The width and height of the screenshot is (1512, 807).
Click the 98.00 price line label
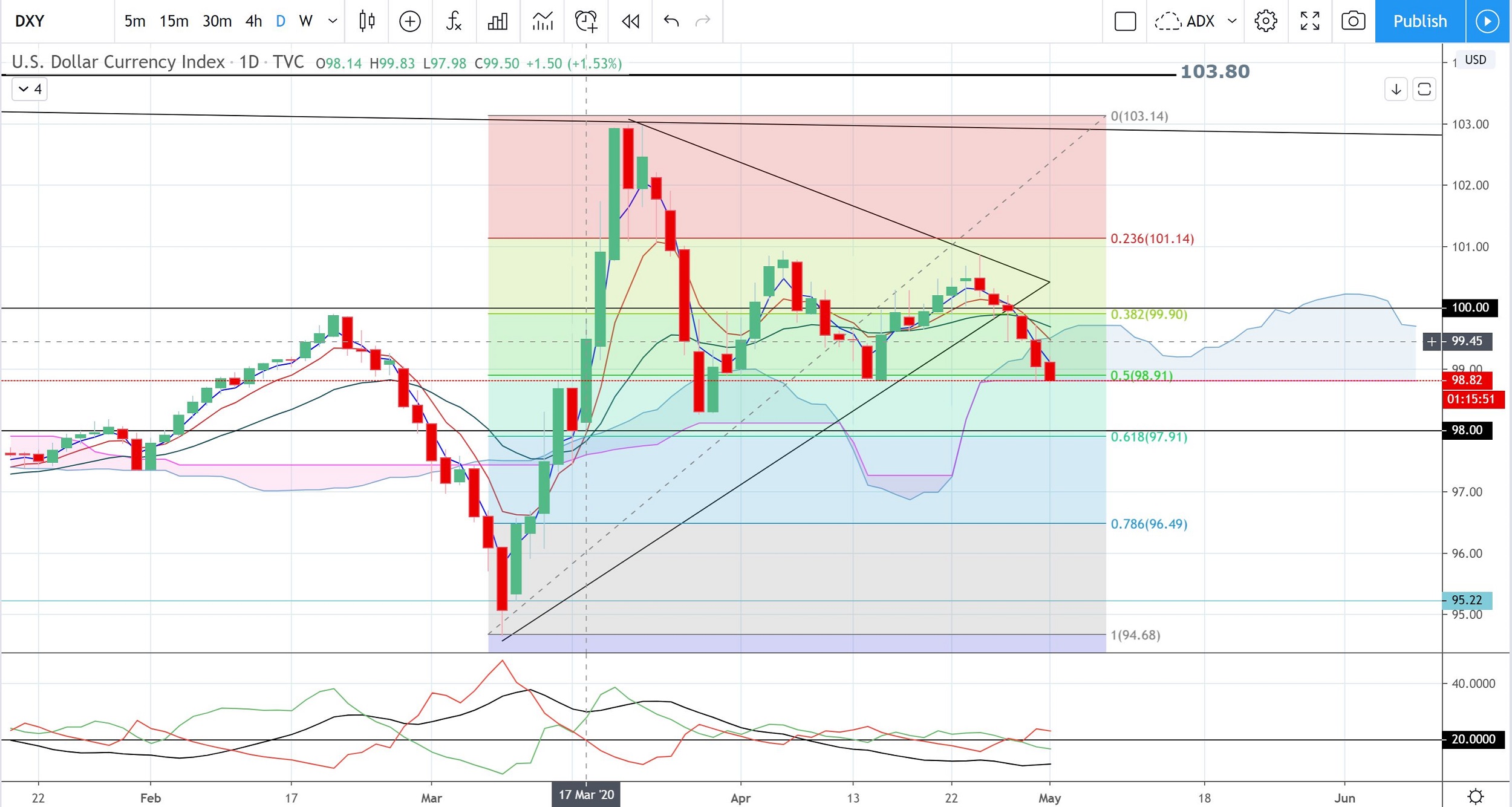(1467, 430)
